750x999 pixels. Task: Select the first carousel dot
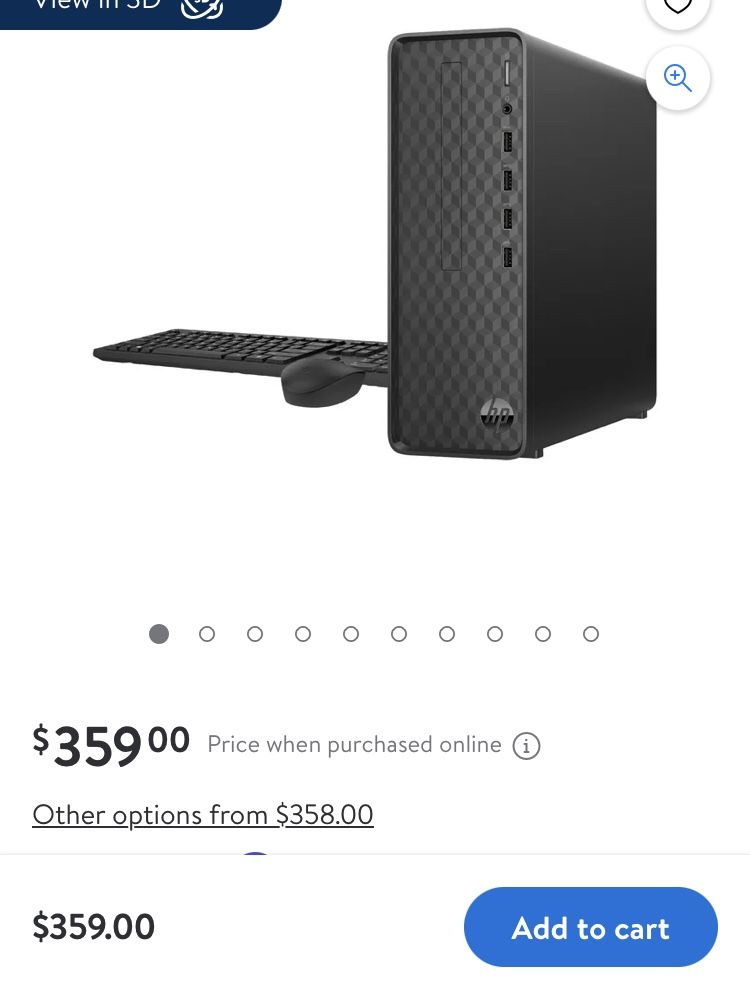159,634
